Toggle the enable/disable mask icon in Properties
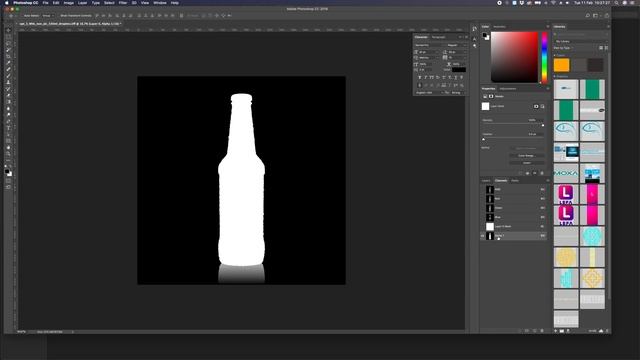Screen dimensions: 640x360 click(535, 173)
